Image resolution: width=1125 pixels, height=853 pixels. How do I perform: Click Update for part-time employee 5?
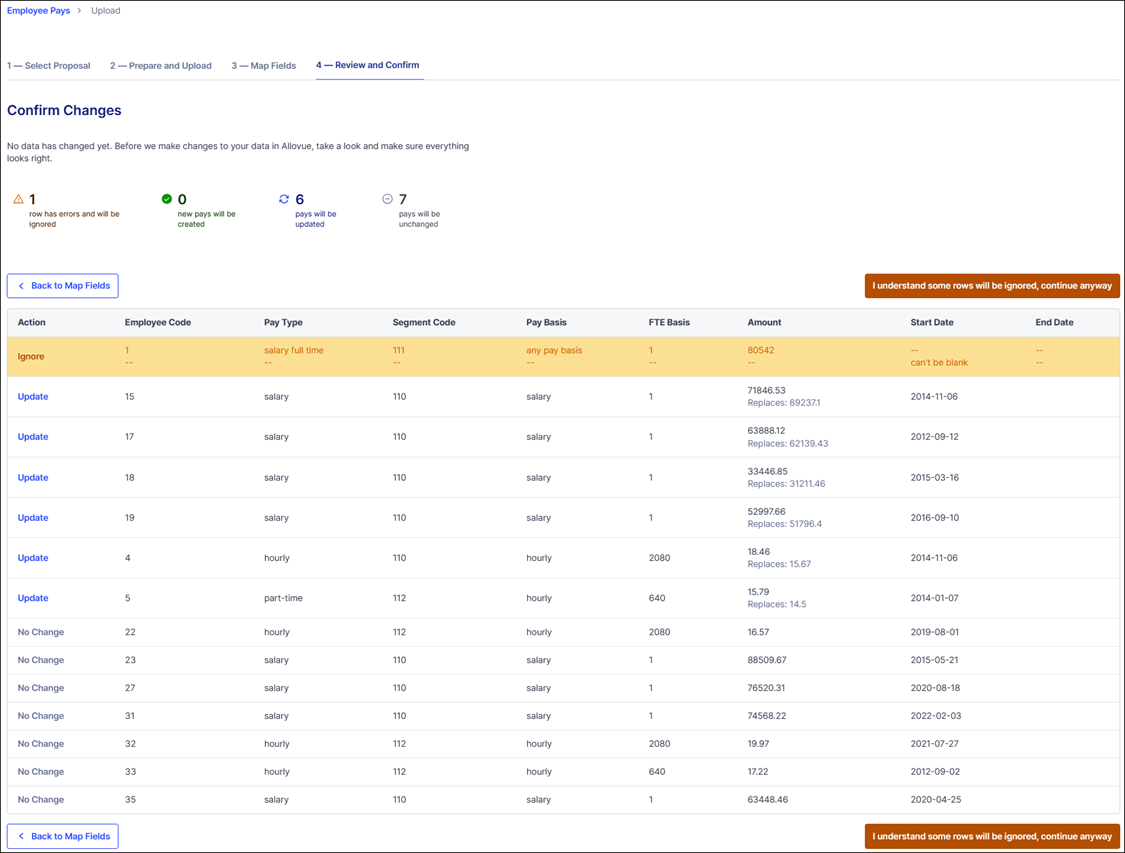click(33, 598)
